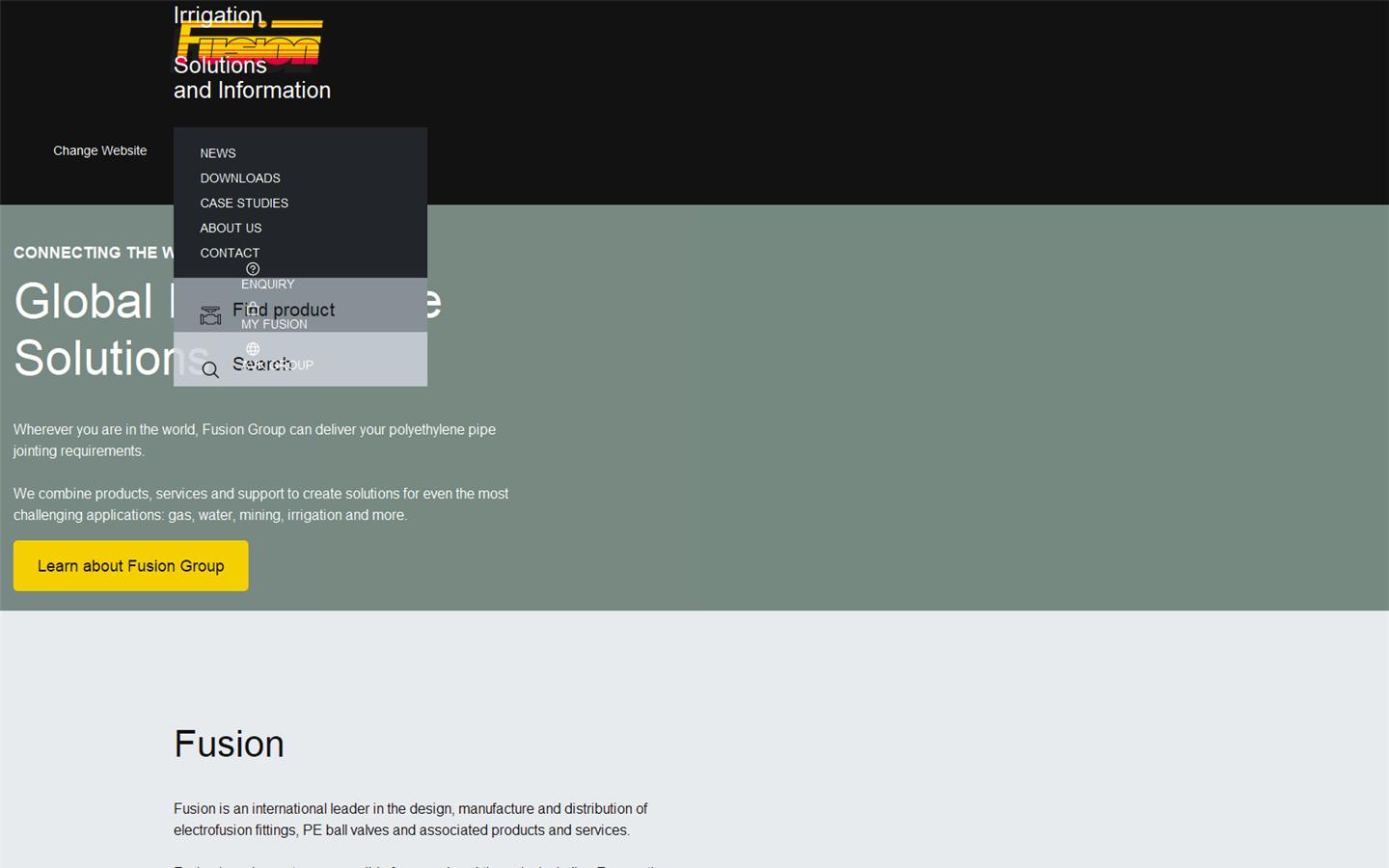This screenshot has height=868, width=1389.
Task: Select DOWNLOADS from the menu
Action: click(x=239, y=177)
